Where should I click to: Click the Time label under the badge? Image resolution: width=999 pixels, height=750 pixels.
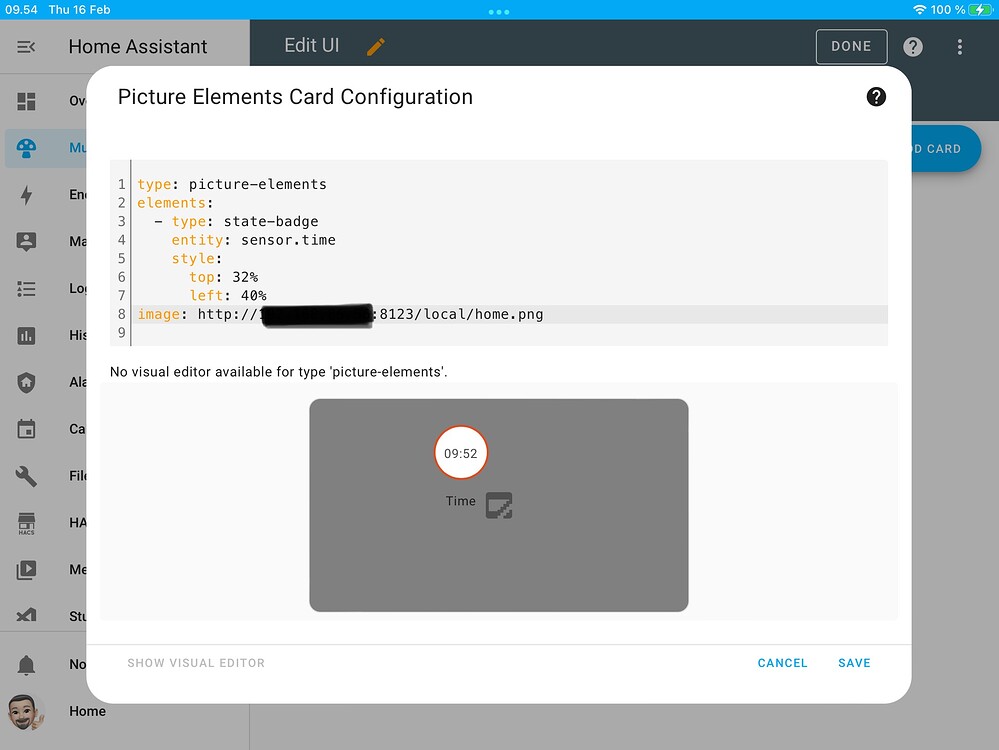461,501
